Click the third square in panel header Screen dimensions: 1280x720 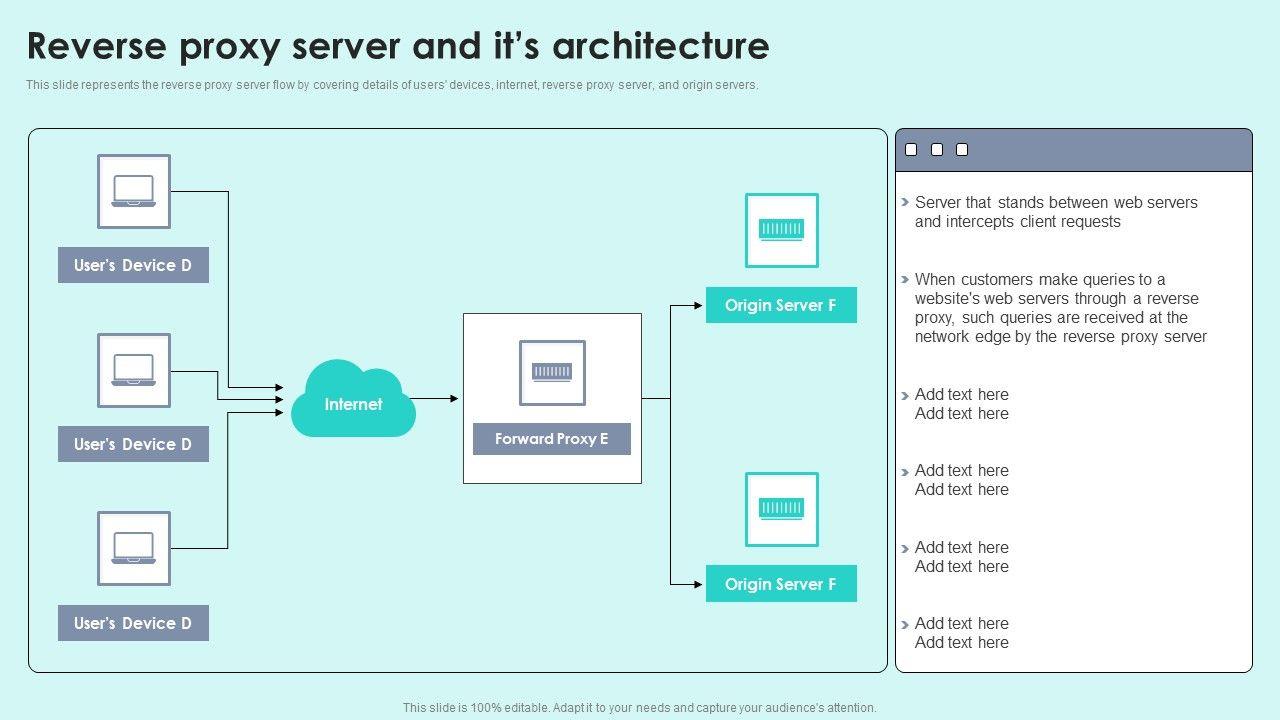point(962,150)
